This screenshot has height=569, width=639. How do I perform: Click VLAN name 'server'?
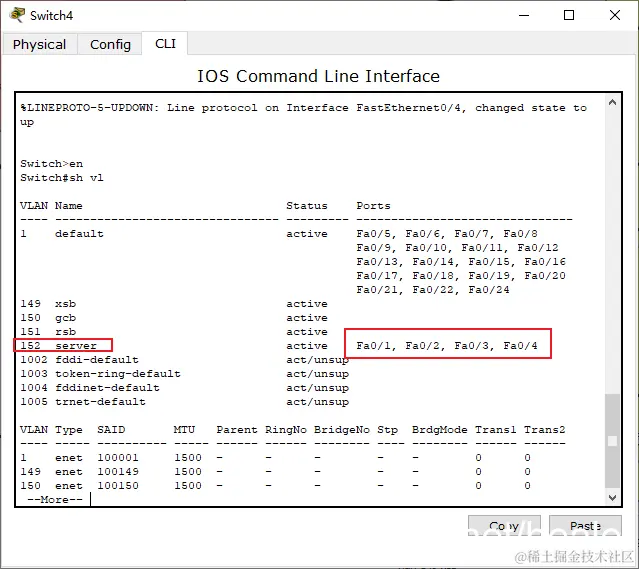click(76, 346)
